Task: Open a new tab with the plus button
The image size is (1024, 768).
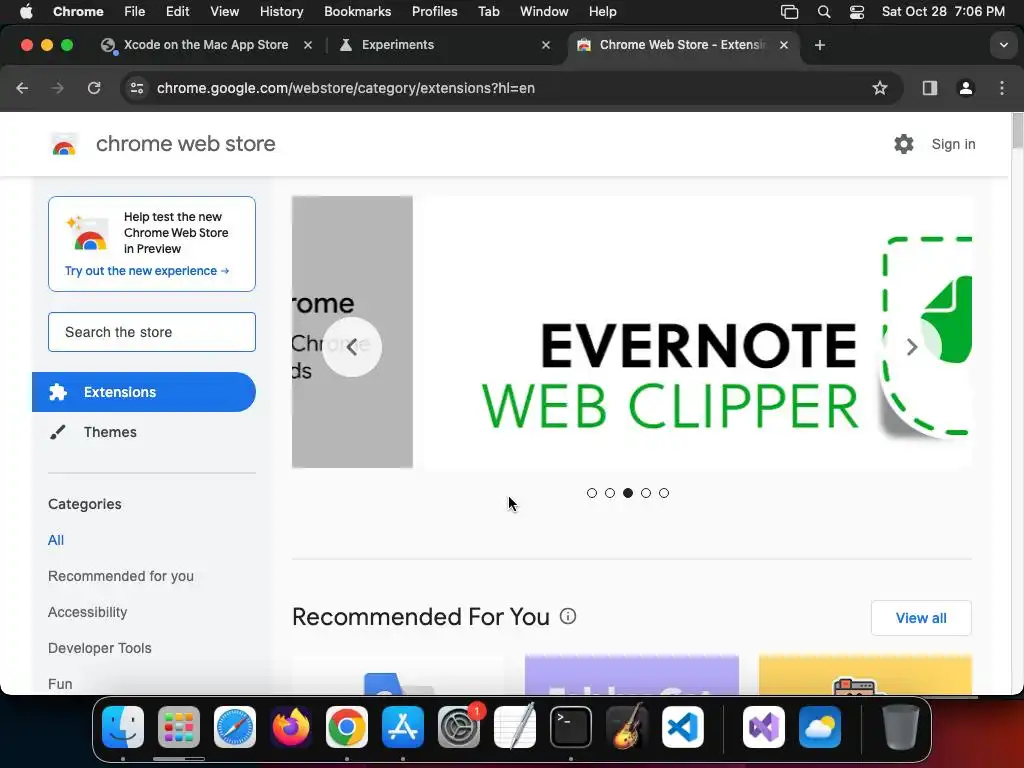Action: point(820,45)
